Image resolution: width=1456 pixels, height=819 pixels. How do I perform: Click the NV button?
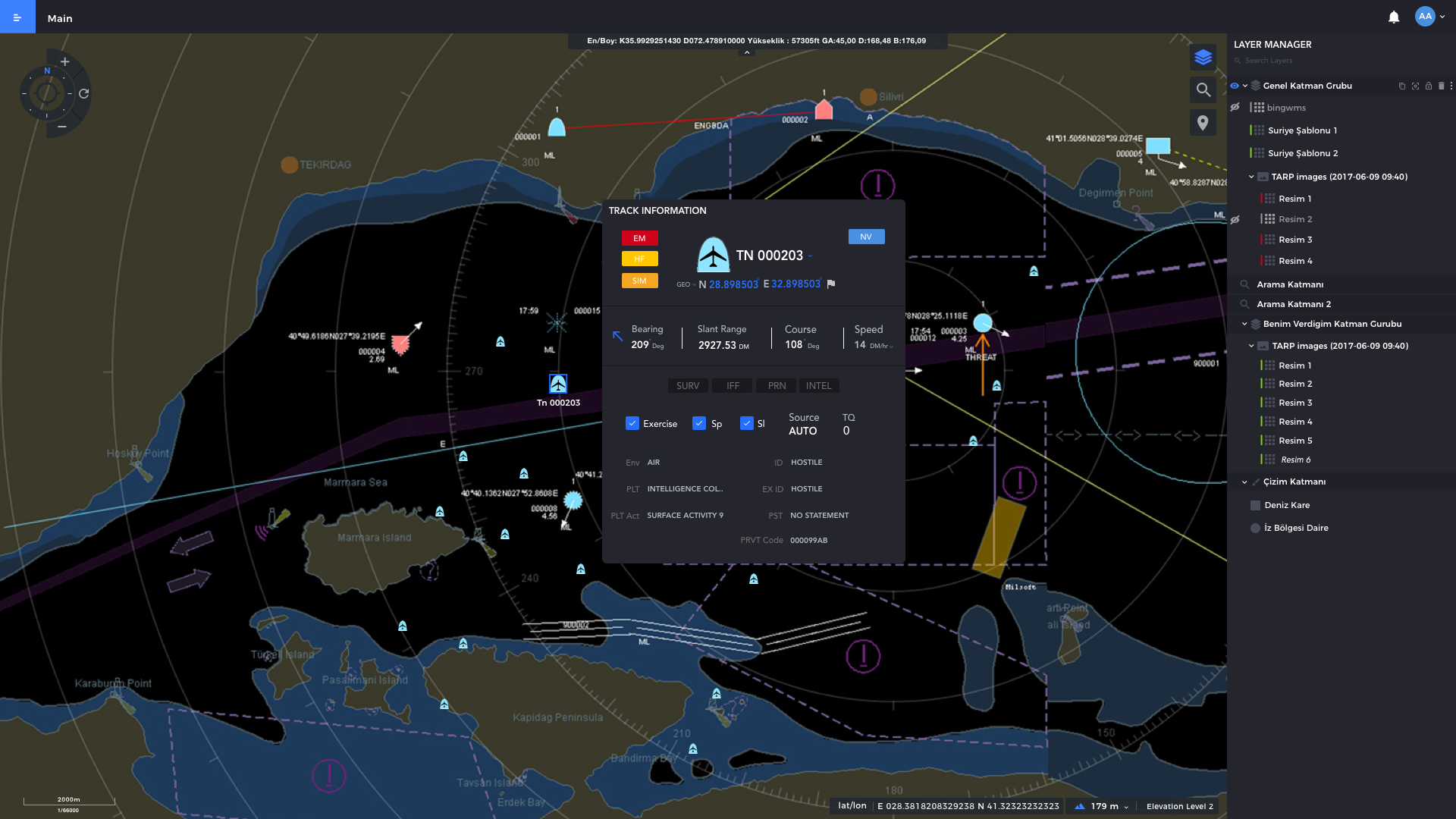coord(866,237)
